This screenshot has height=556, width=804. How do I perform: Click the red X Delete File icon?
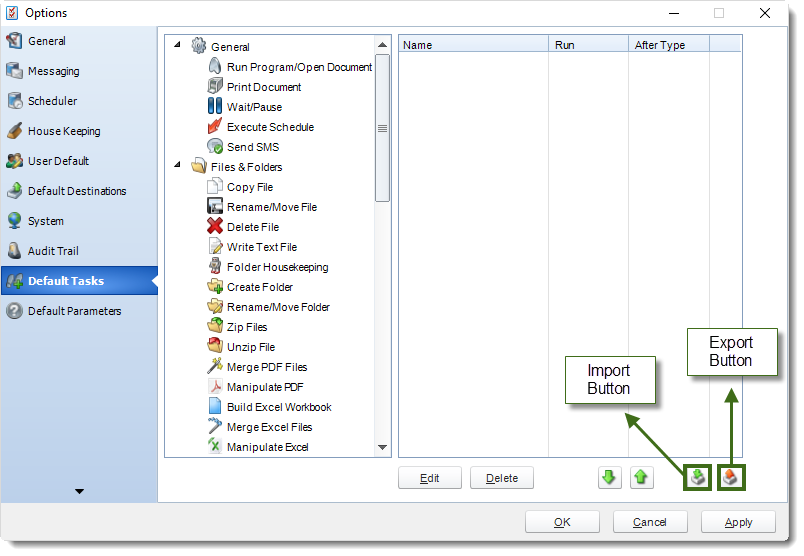[215, 226]
